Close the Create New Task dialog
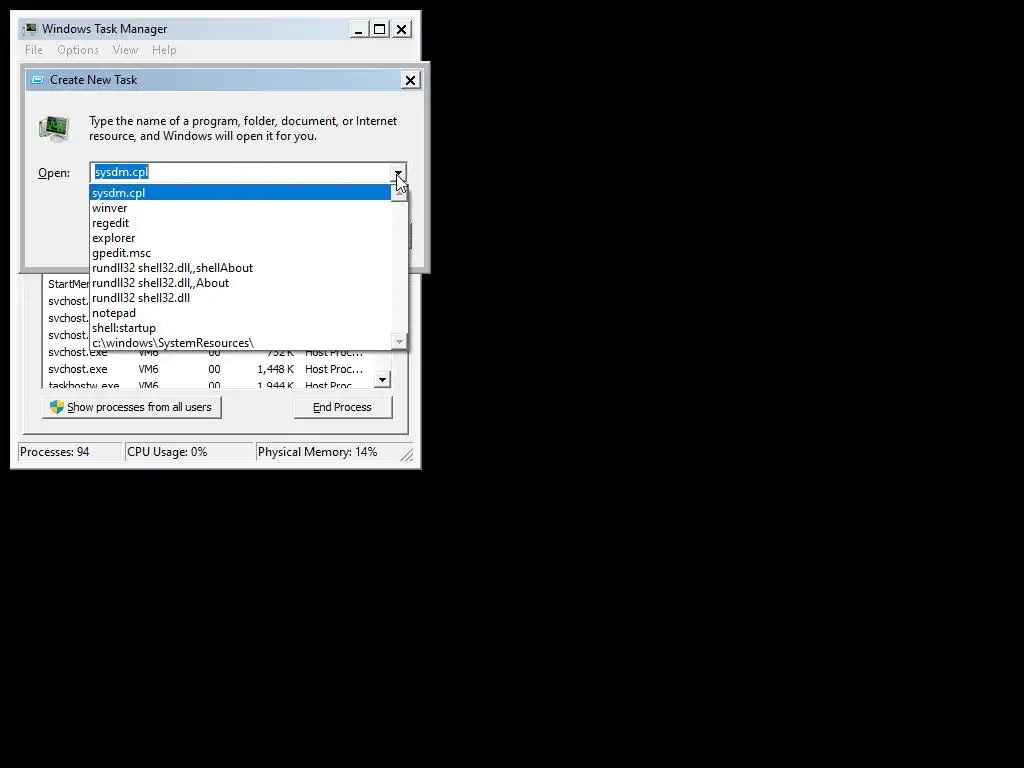 tap(410, 80)
